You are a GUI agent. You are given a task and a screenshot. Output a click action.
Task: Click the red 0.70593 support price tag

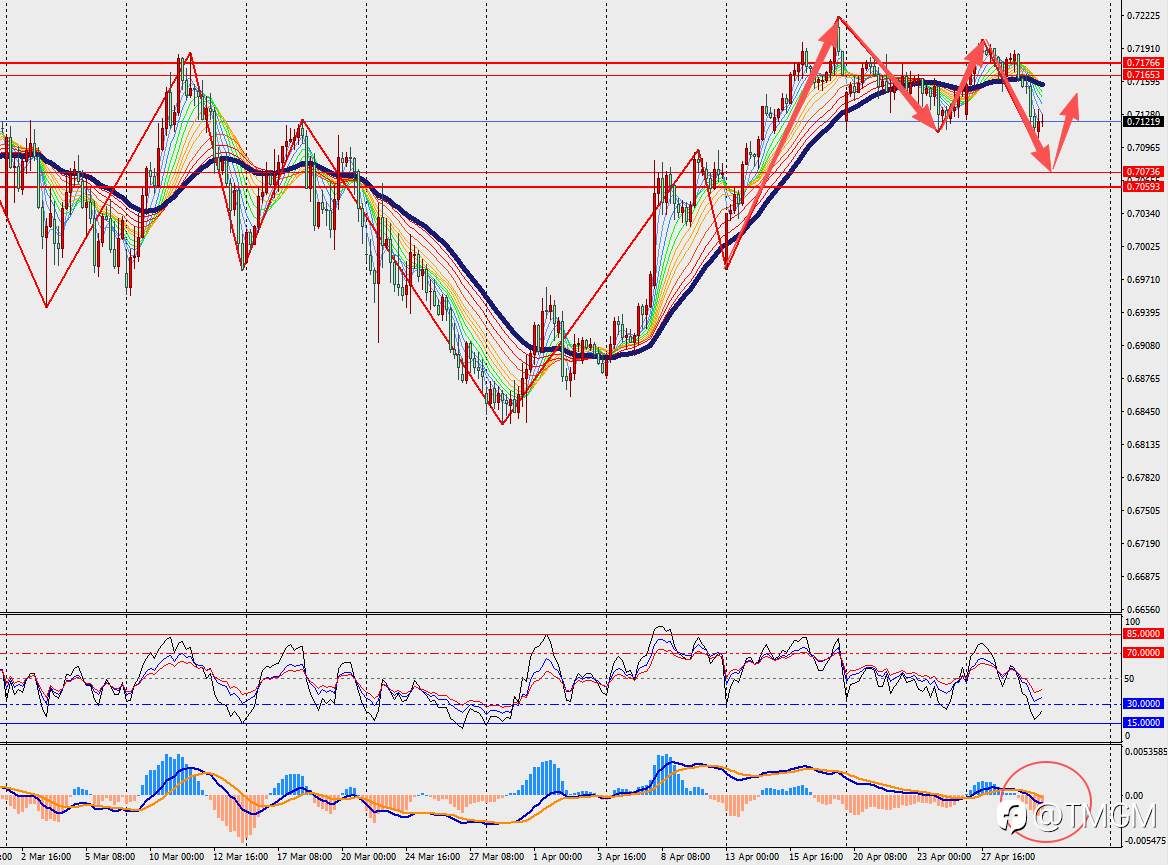pos(1143,186)
